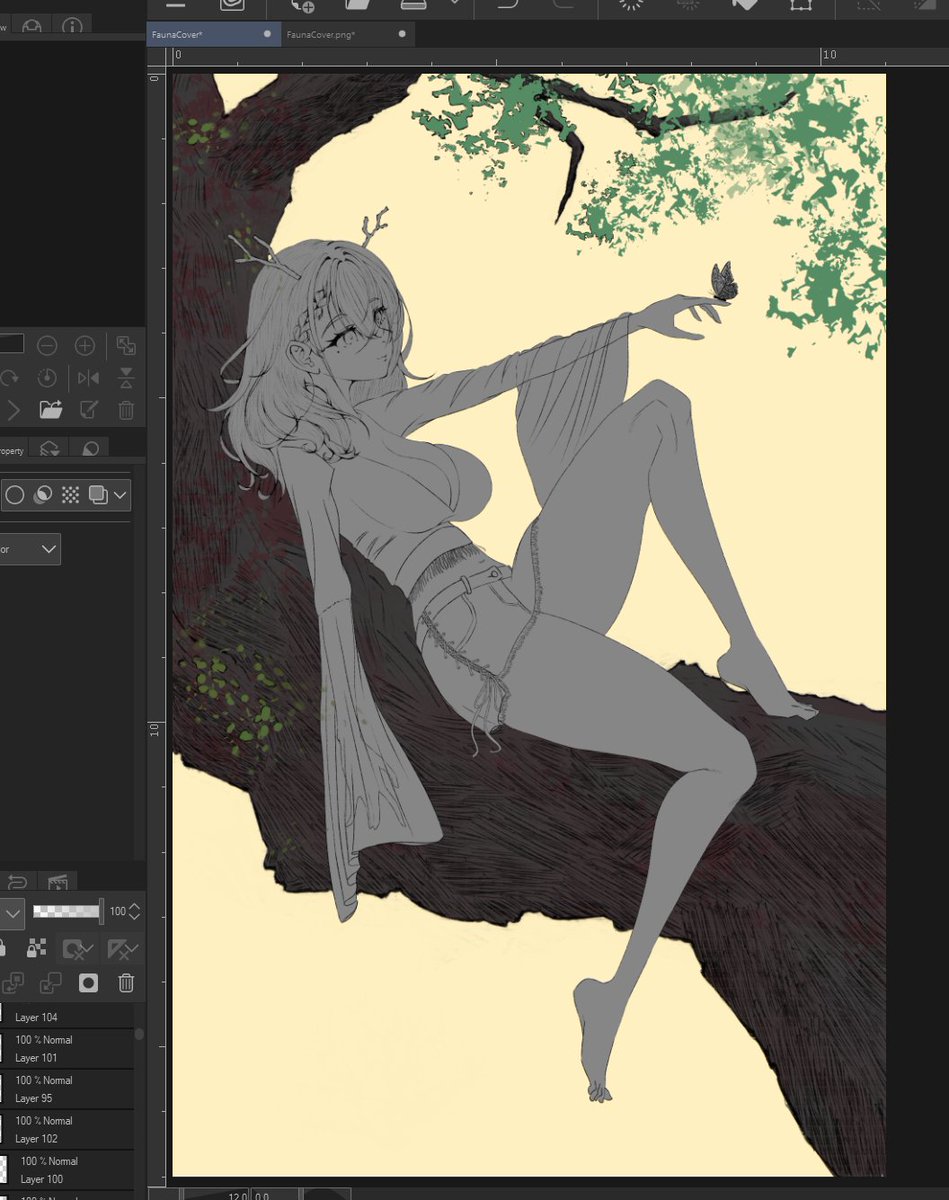Flip the canvas vertically
The width and height of the screenshot is (949, 1200).
[x=126, y=378]
